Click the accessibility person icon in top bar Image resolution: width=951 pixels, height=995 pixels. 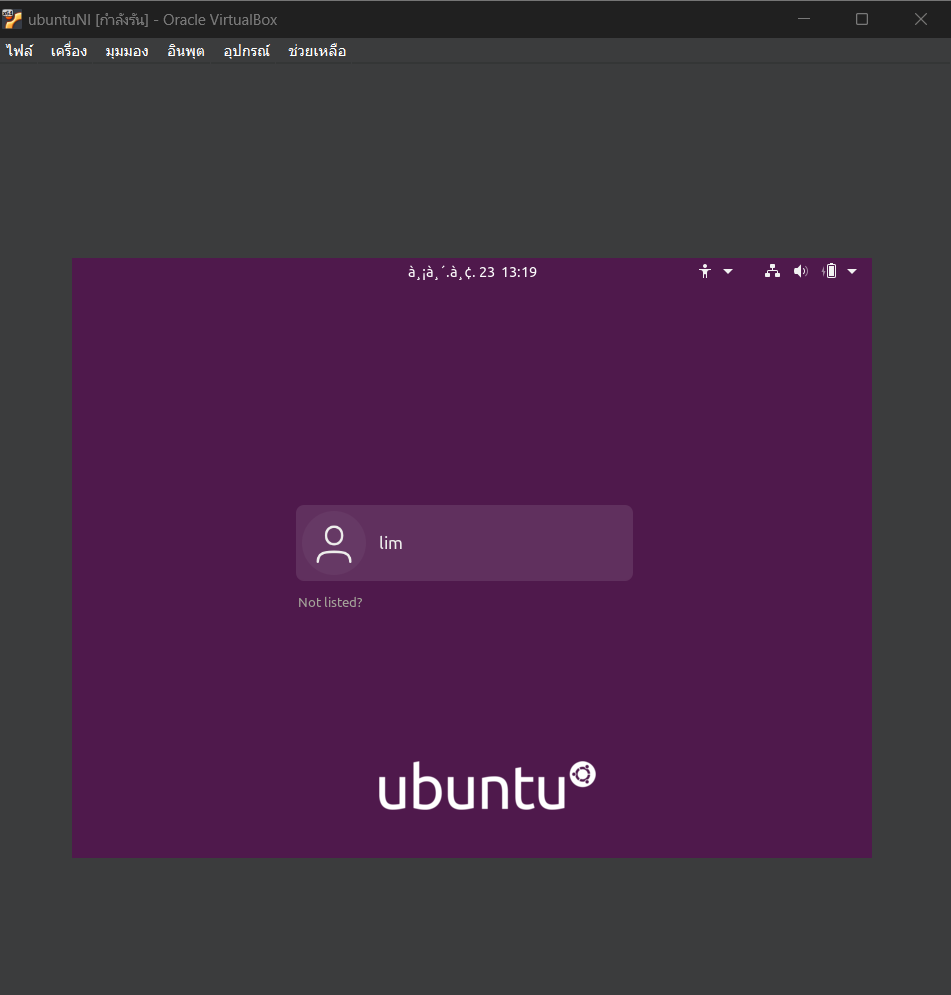[x=705, y=271]
